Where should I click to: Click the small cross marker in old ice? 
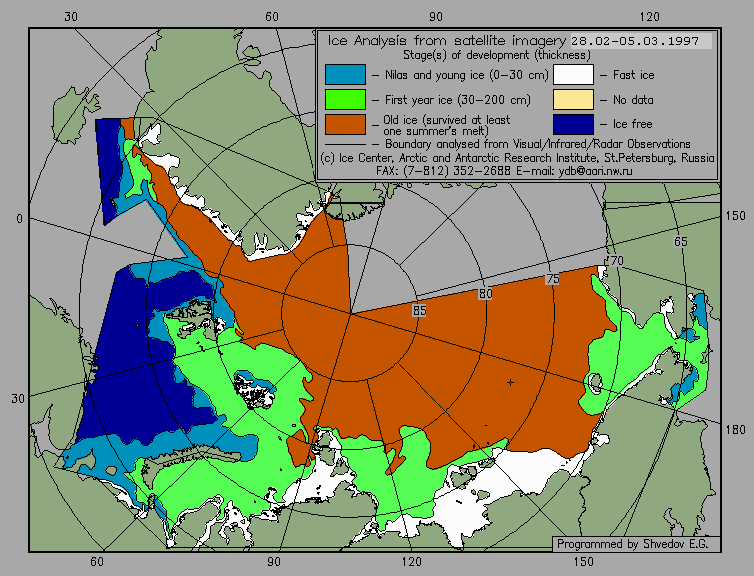click(510, 383)
